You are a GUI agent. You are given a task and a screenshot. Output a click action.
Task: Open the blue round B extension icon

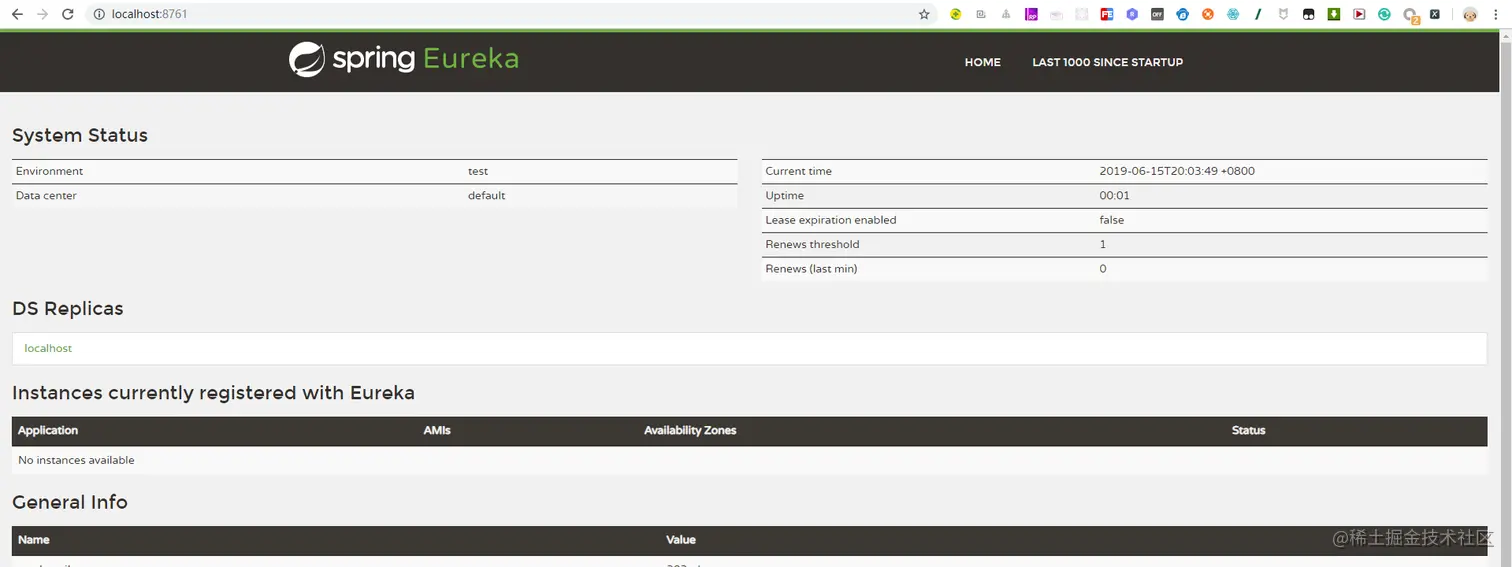coord(1182,14)
